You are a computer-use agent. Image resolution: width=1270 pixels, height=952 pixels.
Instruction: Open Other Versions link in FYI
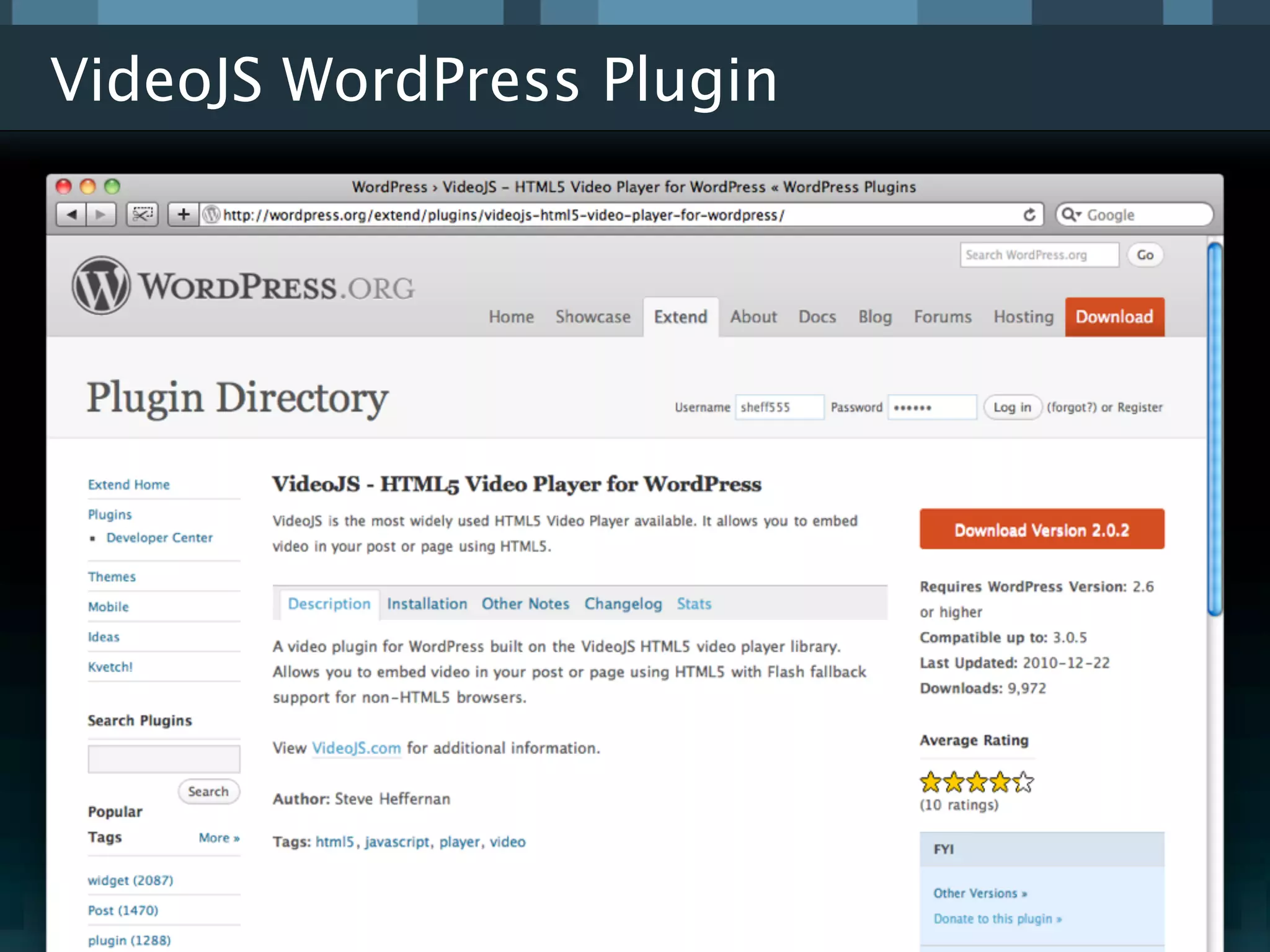980,893
